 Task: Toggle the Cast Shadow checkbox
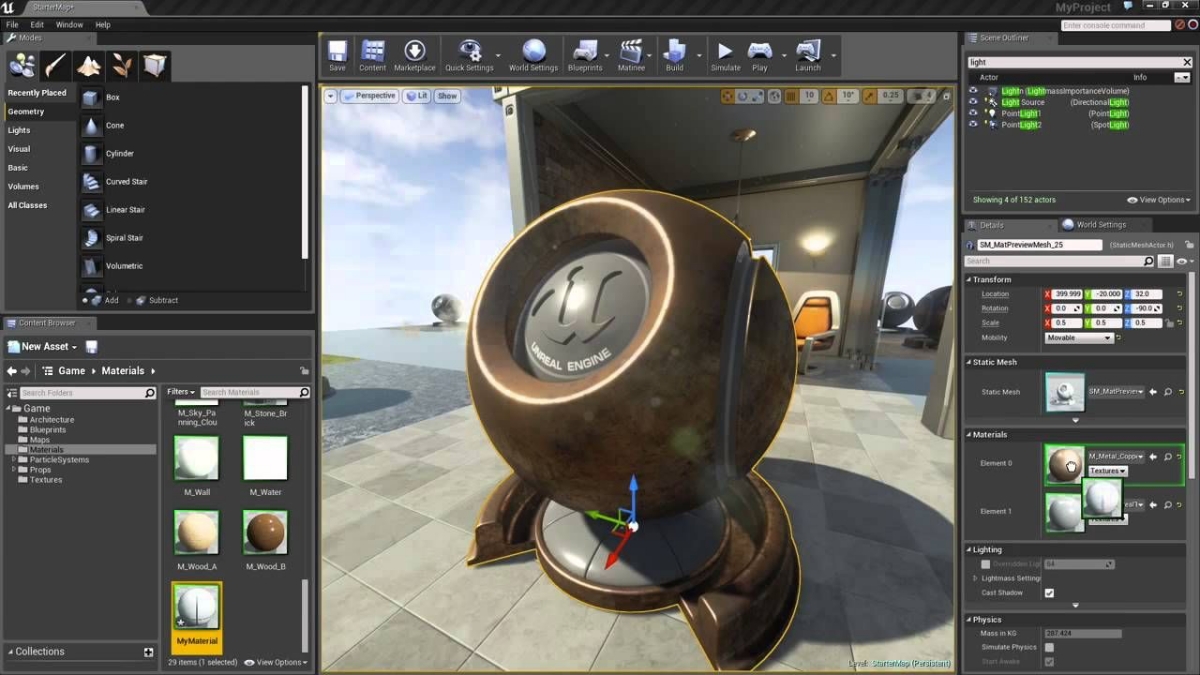tap(1049, 593)
